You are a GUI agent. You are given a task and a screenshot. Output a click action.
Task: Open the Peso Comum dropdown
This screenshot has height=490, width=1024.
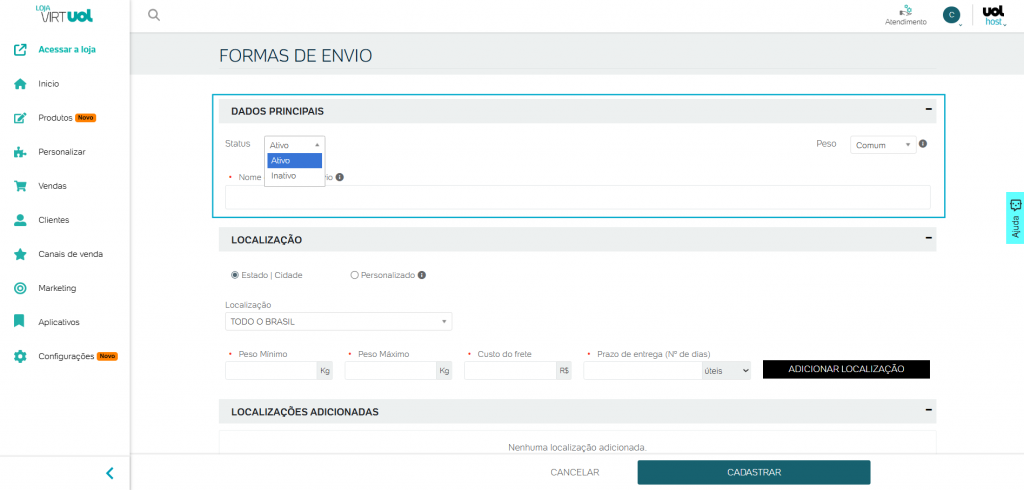coord(882,145)
